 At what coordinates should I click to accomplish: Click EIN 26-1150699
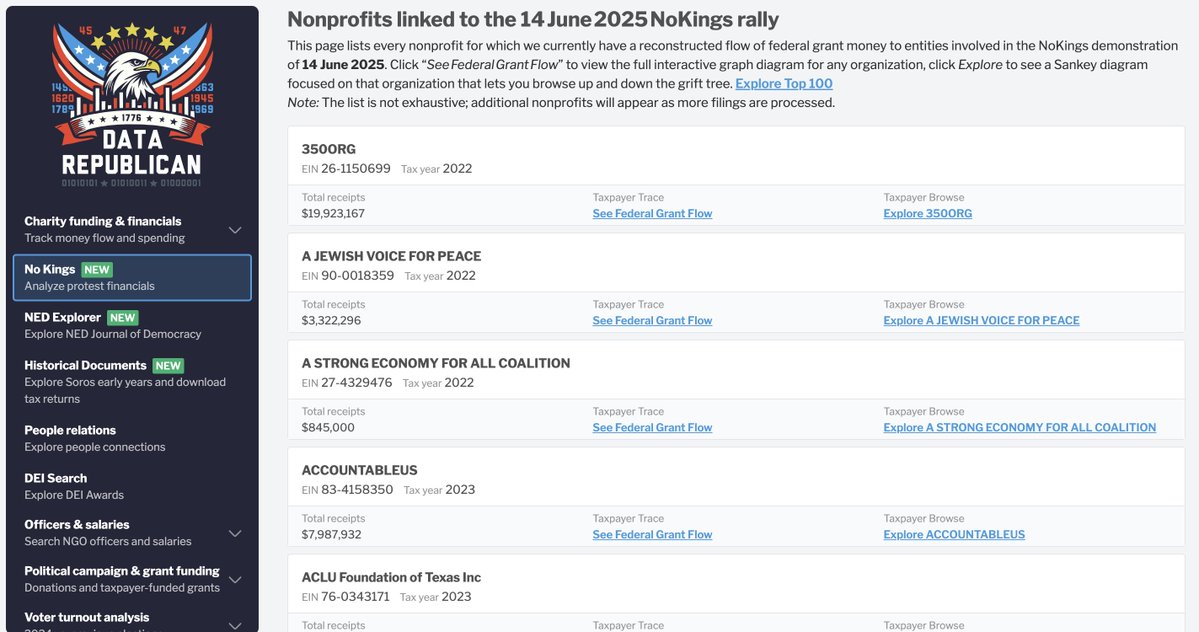[346, 168]
